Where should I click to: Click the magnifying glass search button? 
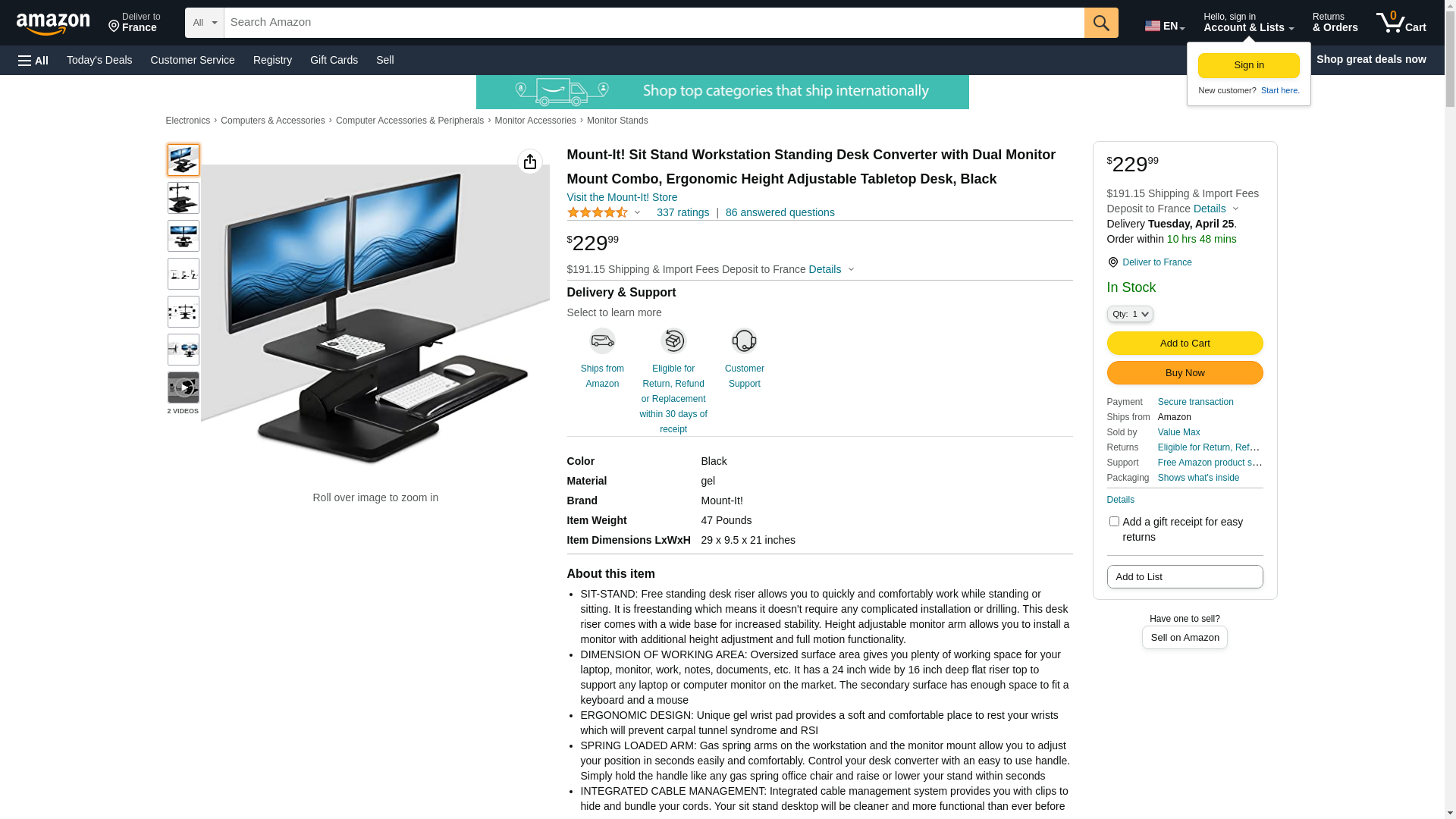pos(1101,23)
